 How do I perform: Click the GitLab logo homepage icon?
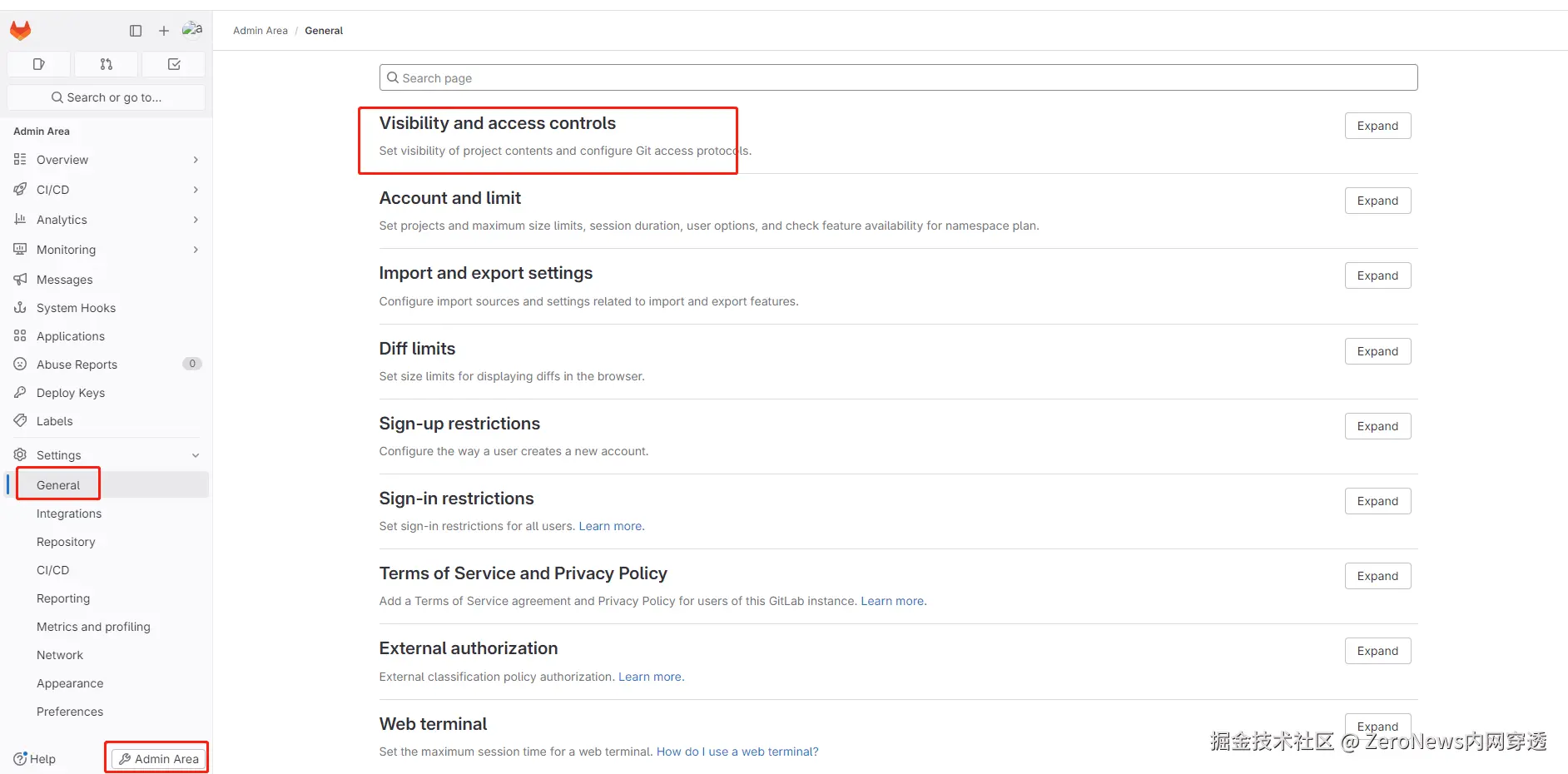[21, 31]
